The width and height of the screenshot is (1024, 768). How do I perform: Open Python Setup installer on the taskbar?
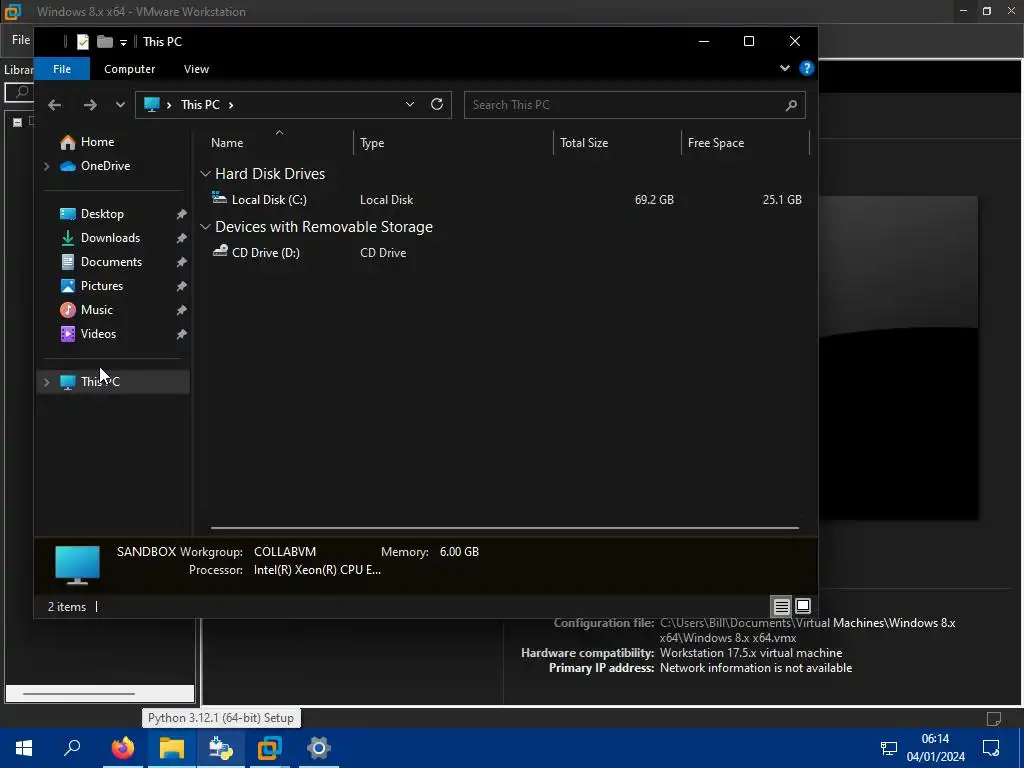(x=221, y=748)
